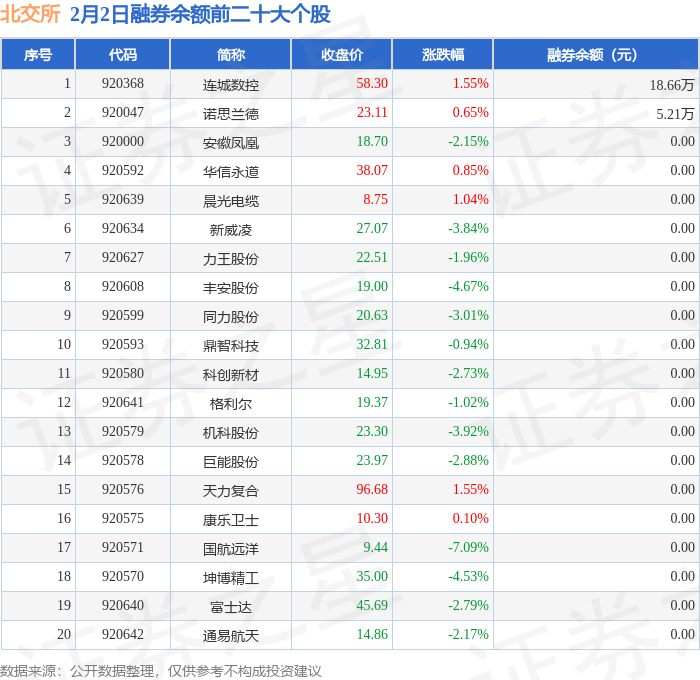
Task: Select stock code 920634
Action: tap(123, 229)
